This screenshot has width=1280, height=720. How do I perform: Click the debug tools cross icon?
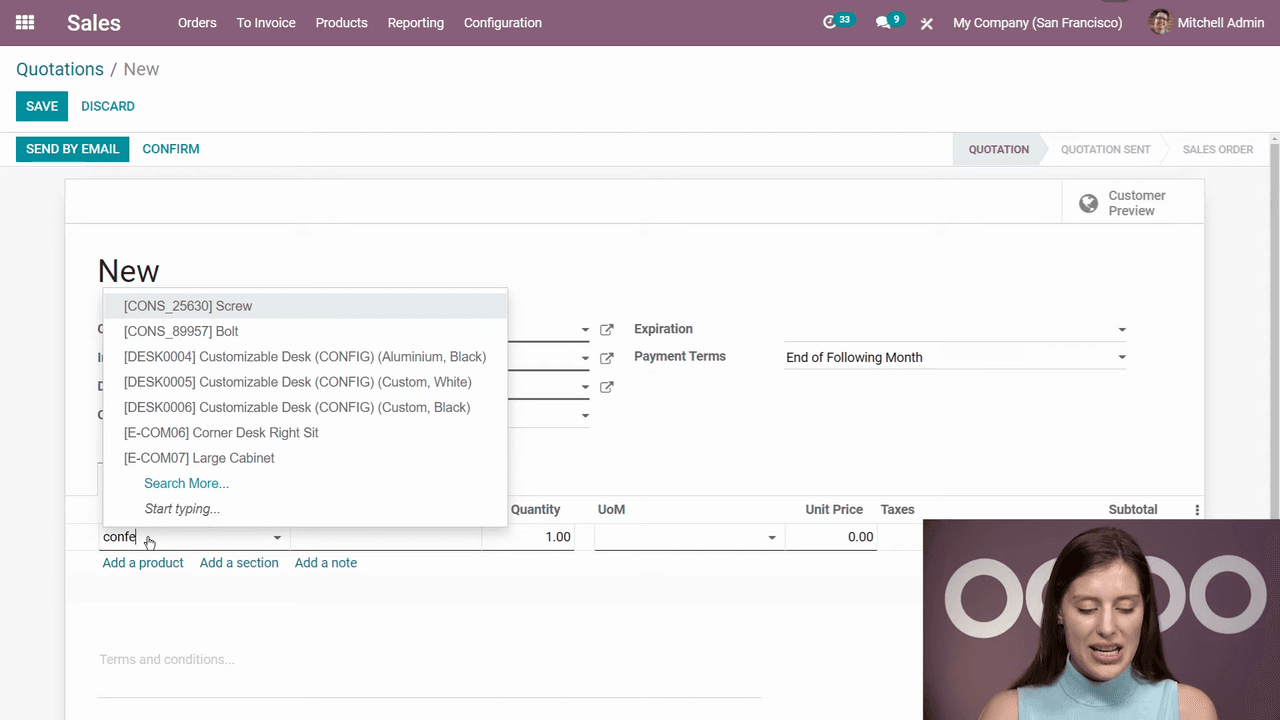[927, 23]
